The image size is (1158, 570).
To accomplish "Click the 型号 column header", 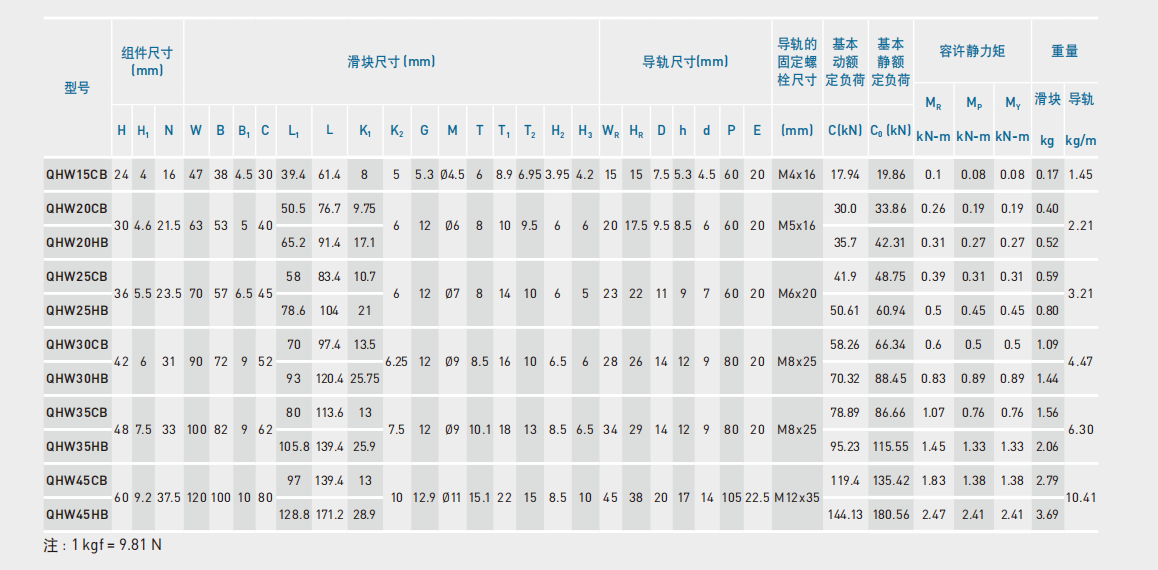I will tap(77, 89).
